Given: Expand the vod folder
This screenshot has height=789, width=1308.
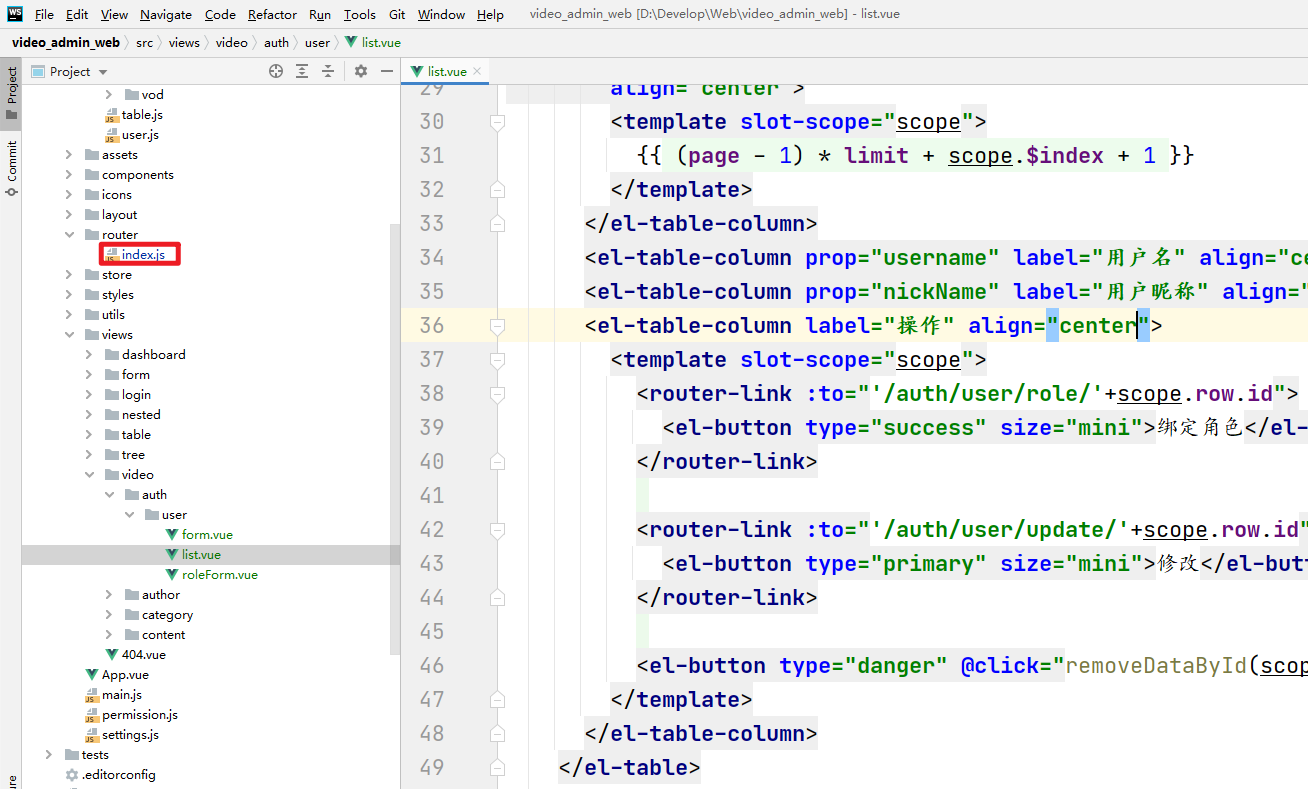Looking at the screenshot, I should [x=109, y=95].
